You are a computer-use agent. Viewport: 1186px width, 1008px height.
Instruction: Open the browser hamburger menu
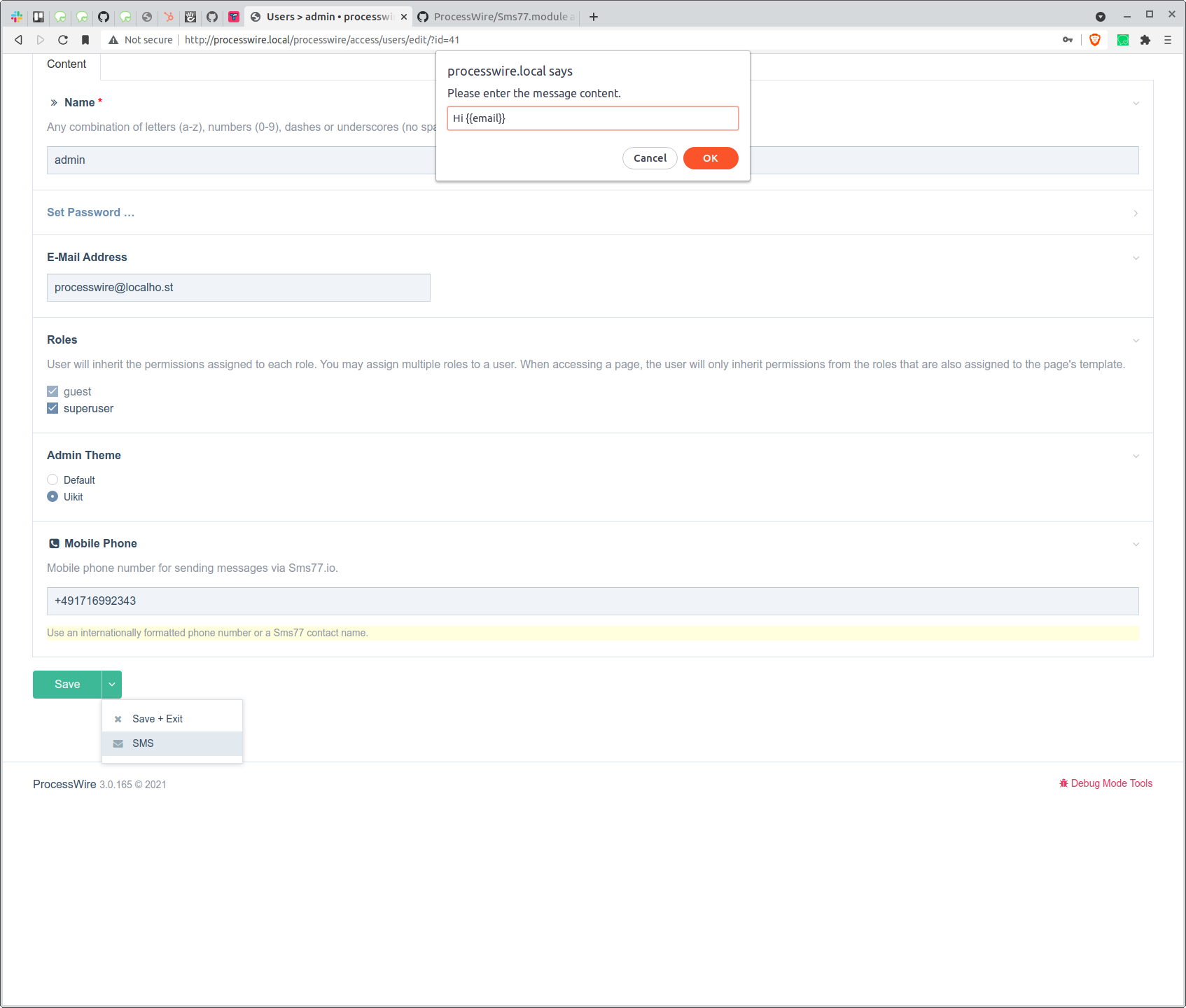[1168, 40]
